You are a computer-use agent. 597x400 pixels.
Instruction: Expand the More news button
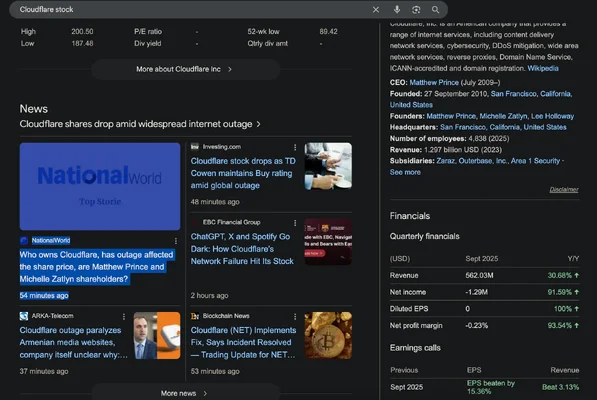click(x=185, y=393)
